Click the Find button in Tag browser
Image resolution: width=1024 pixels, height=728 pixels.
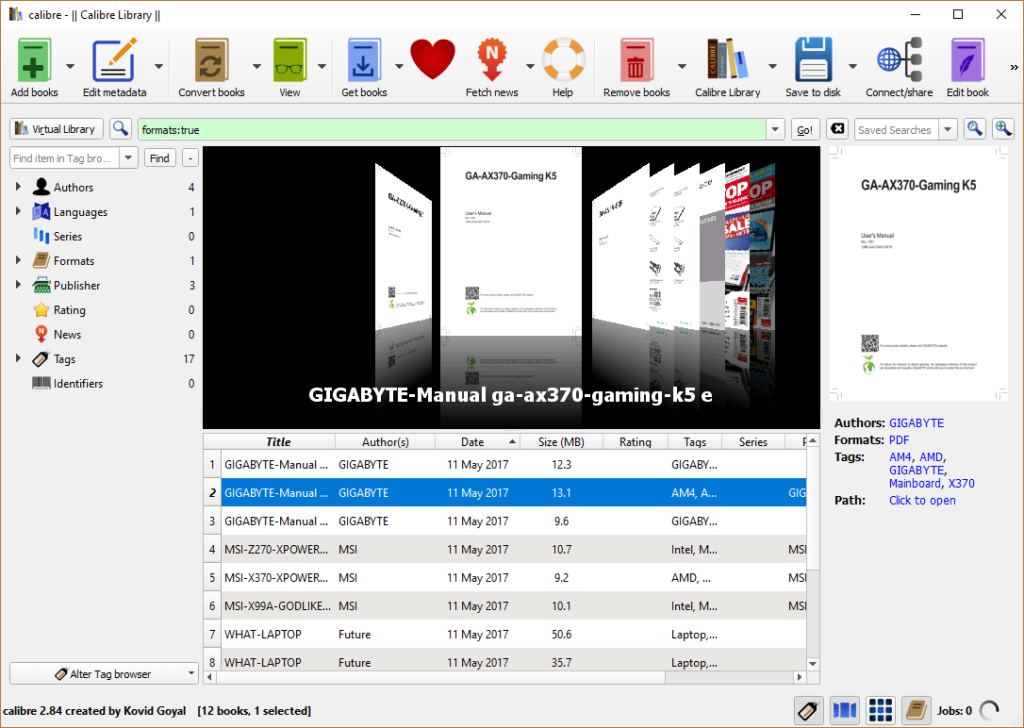[159, 157]
